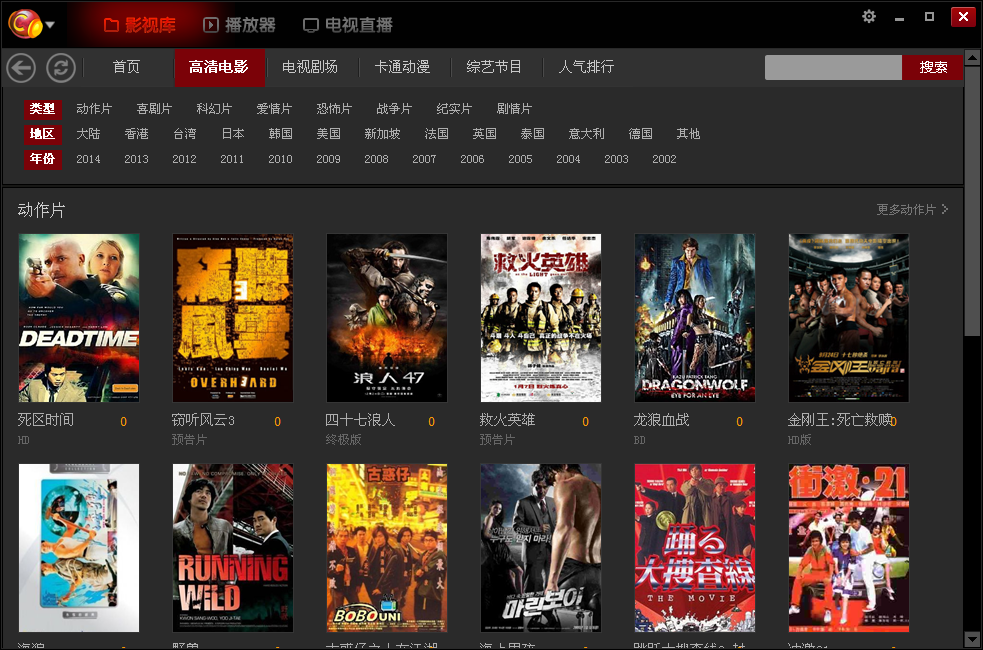This screenshot has width=983, height=650.
Task: Filter movies by year 2010
Action: click(280, 159)
